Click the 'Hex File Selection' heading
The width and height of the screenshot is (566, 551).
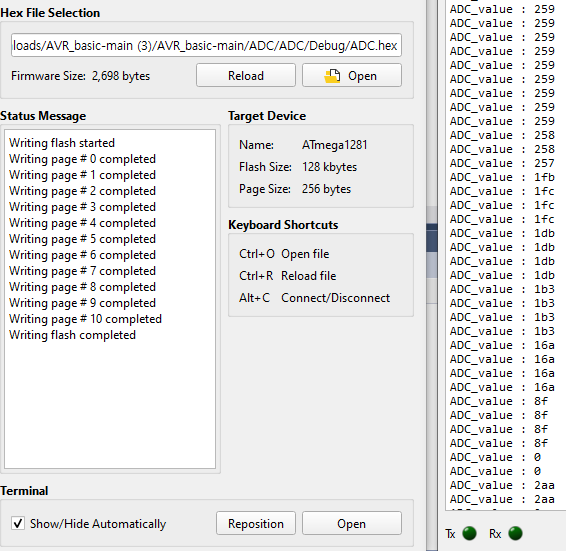(x=50, y=13)
